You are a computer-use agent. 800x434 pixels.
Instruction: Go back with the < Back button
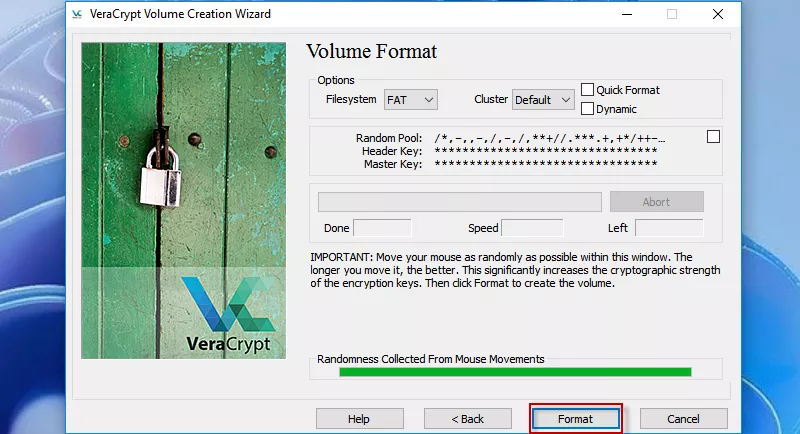[467, 419]
